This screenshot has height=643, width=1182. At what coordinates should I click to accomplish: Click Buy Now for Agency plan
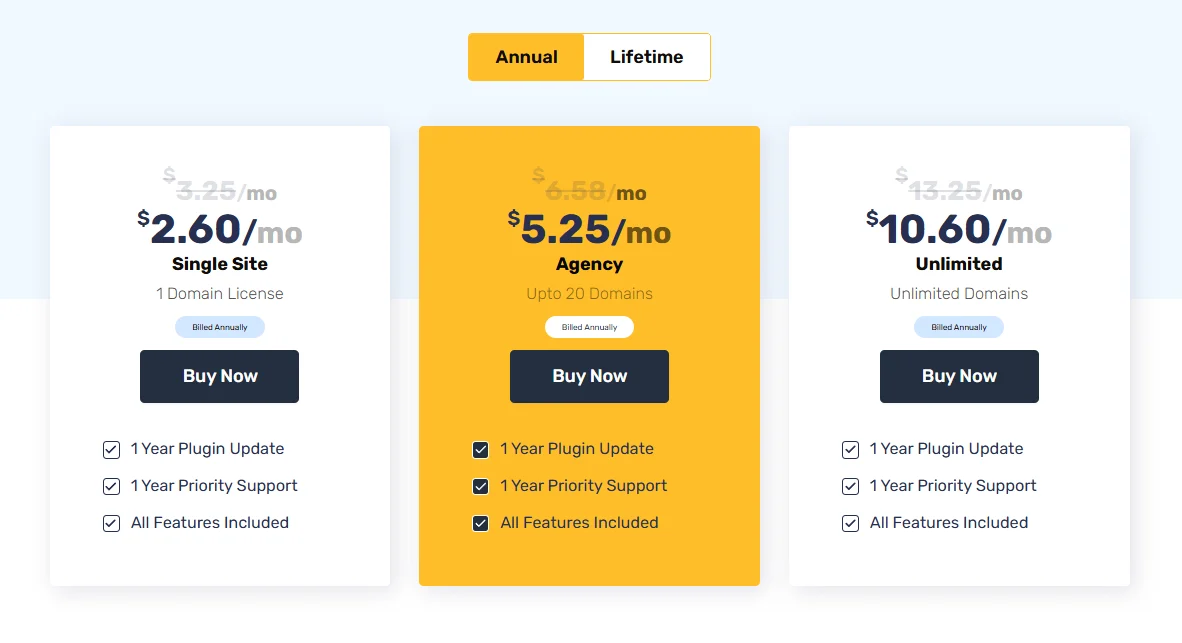589,376
